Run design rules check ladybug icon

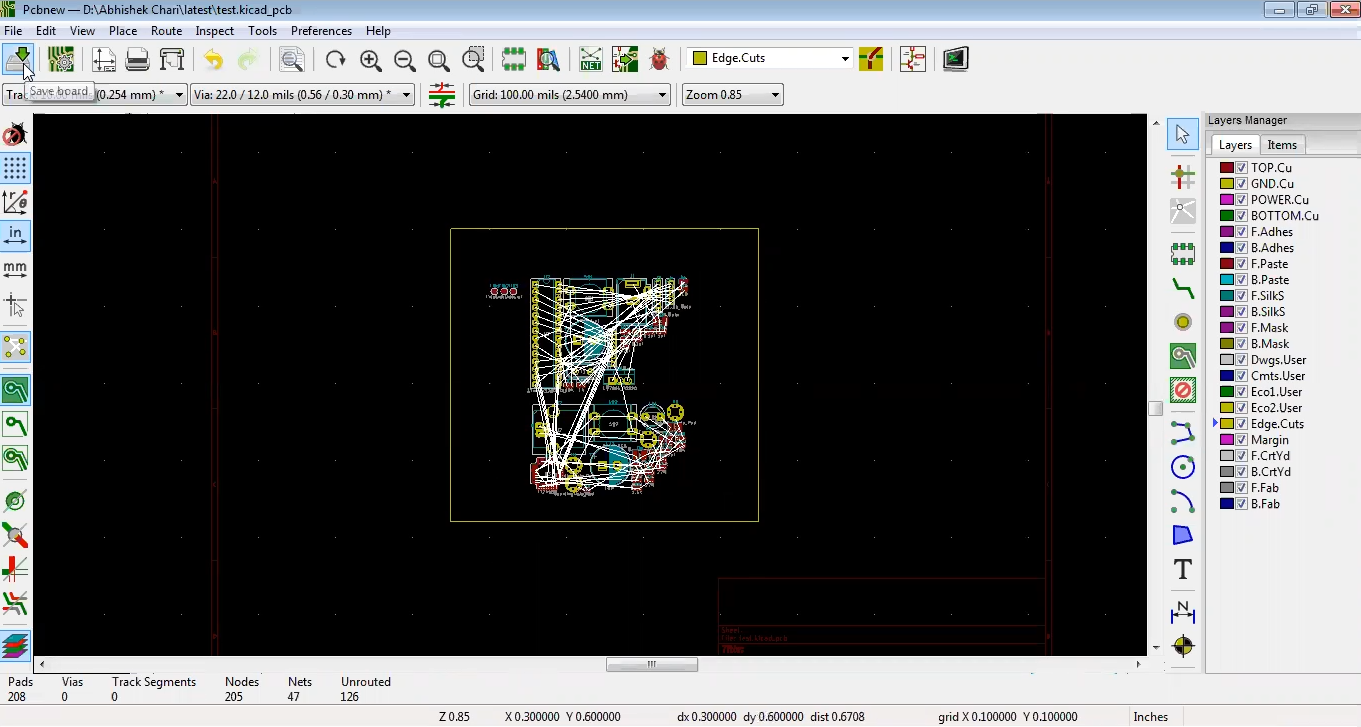point(659,59)
